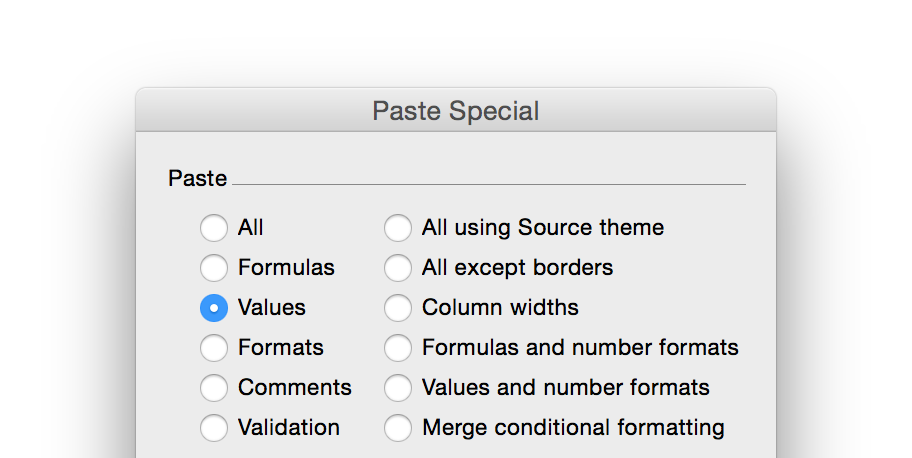Select All except borders option
The width and height of the screenshot is (912, 458).
(398, 268)
